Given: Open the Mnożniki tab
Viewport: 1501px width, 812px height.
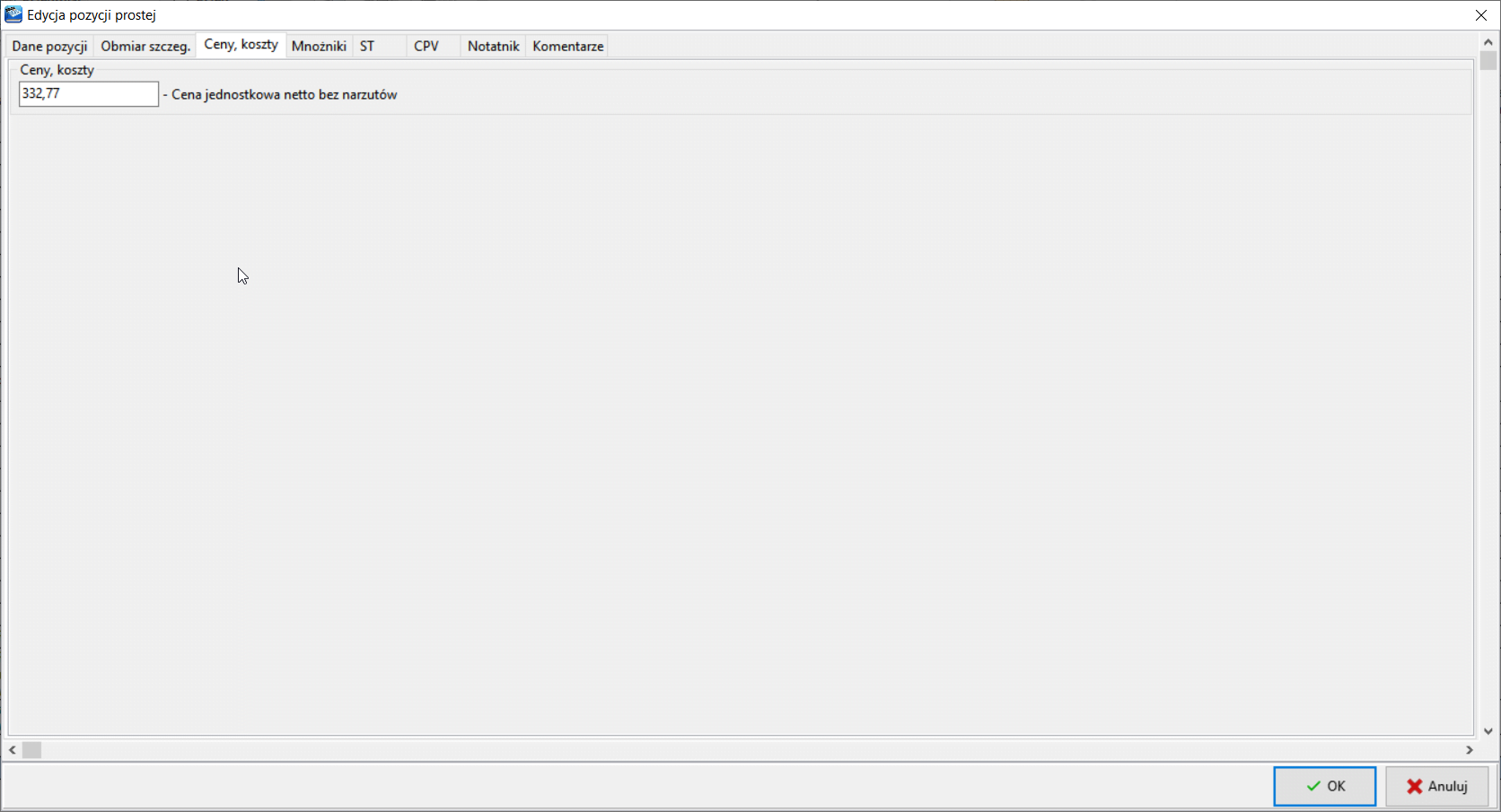Looking at the screenshot, I should (x=319, y=47).
